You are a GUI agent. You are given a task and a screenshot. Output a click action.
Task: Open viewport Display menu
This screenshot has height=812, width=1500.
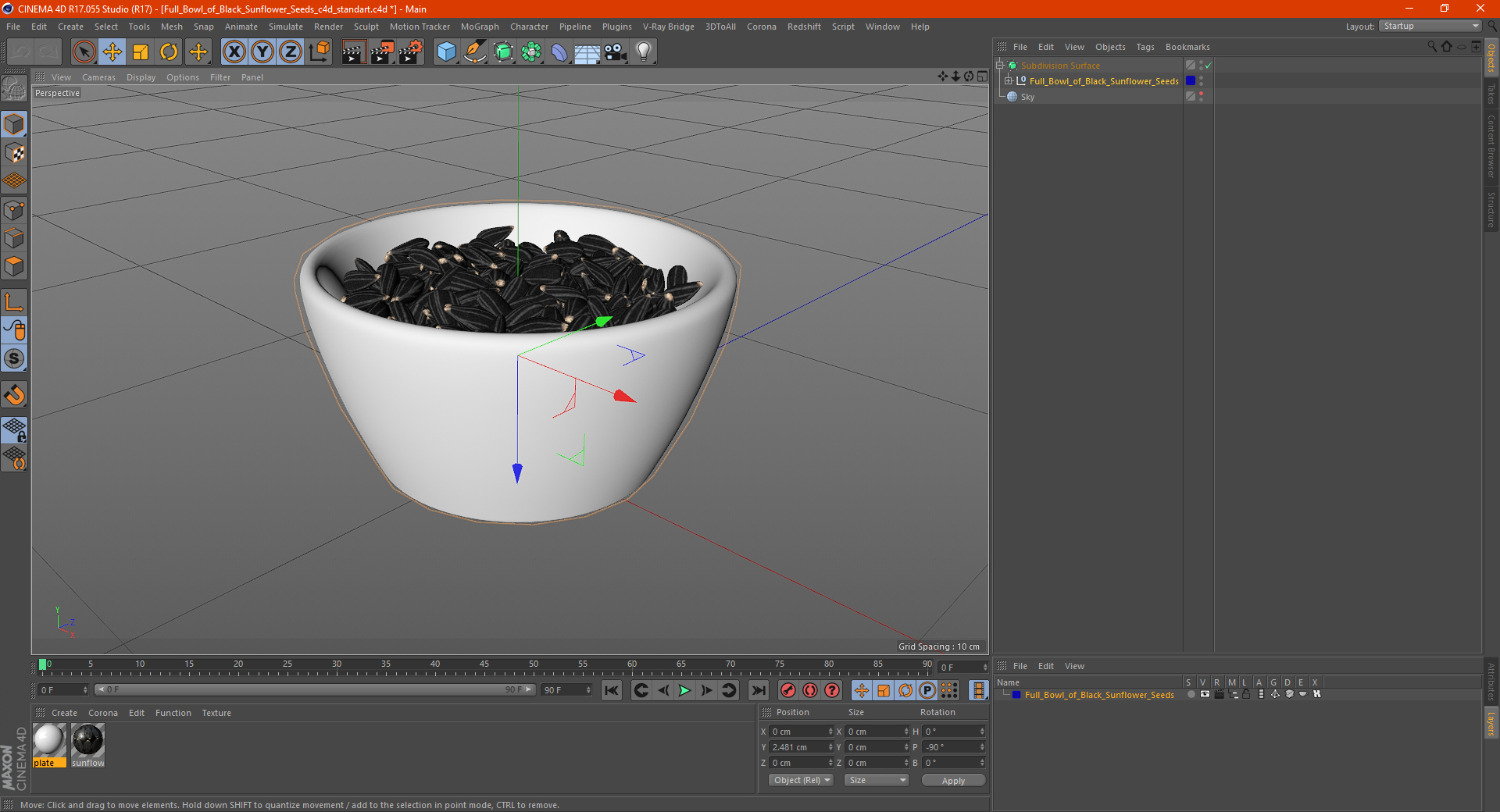(x=141, y=77)
